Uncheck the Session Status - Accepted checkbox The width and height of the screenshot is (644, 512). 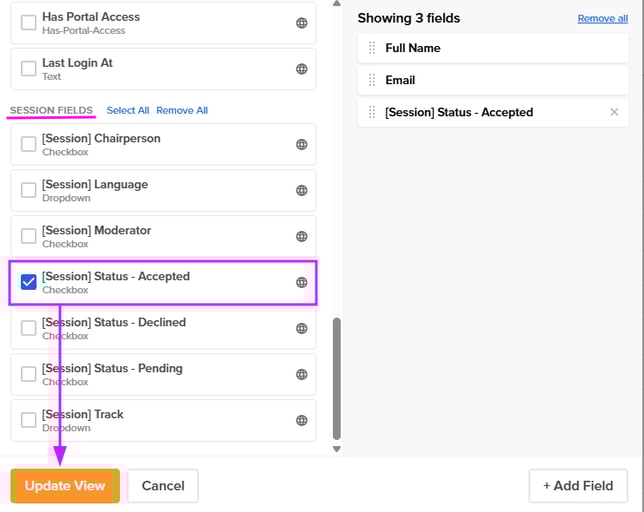29,283
